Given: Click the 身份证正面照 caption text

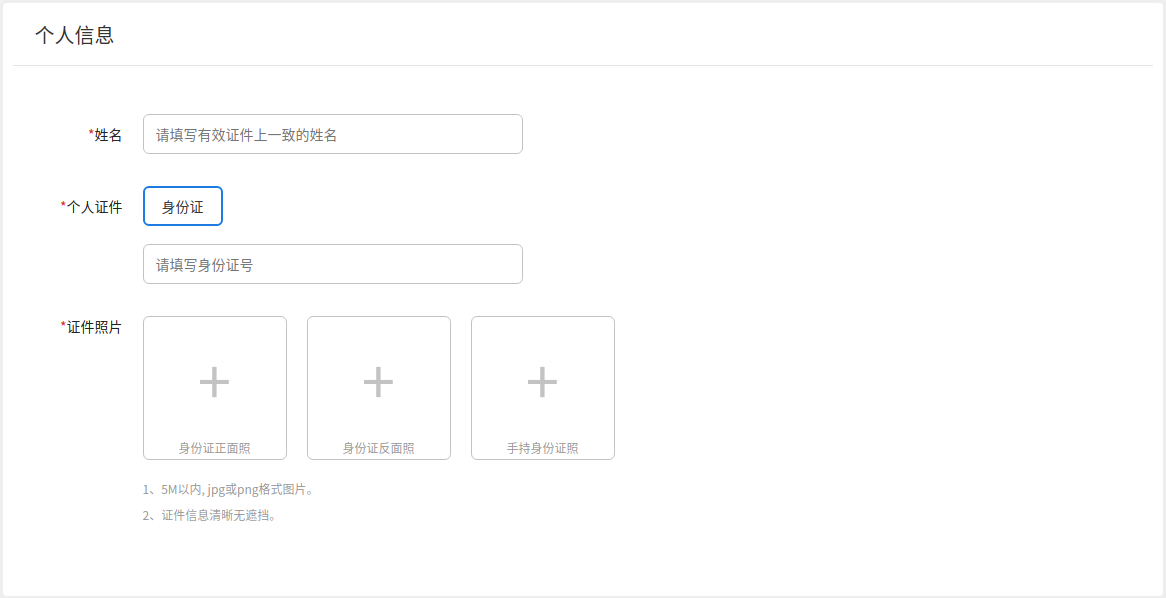Looking at the screenshot, I should coord(214,448).
